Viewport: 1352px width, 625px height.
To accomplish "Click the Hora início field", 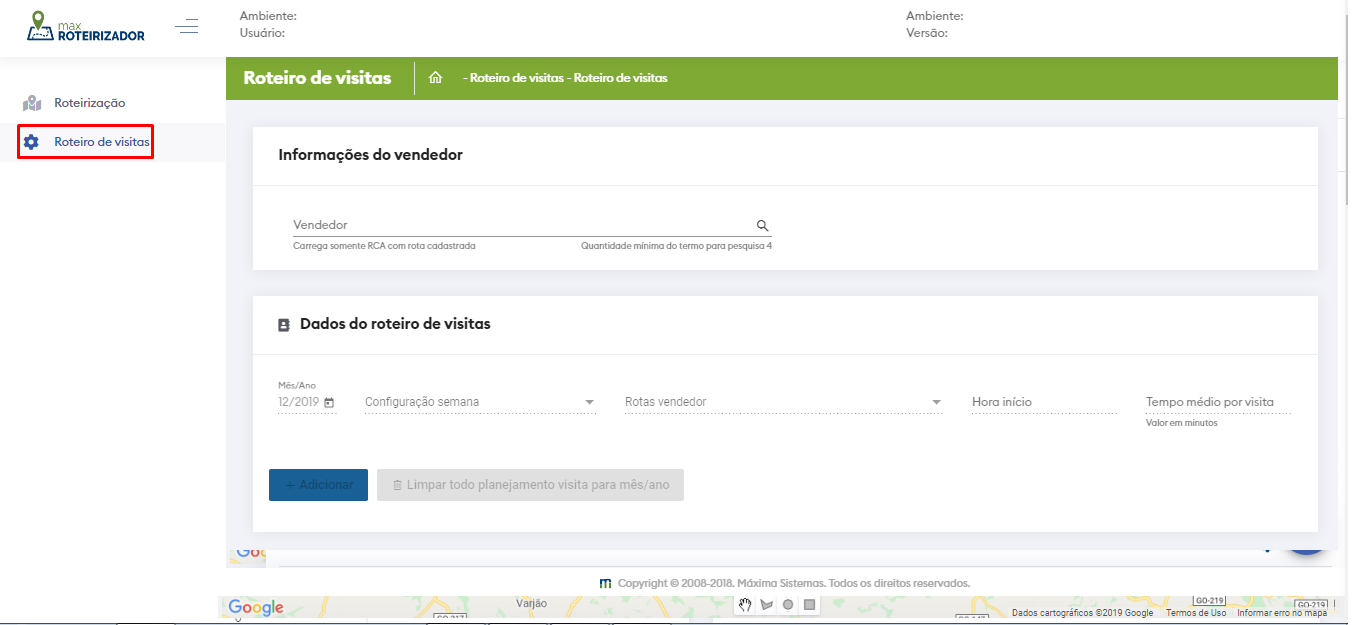I will 1043,402.
